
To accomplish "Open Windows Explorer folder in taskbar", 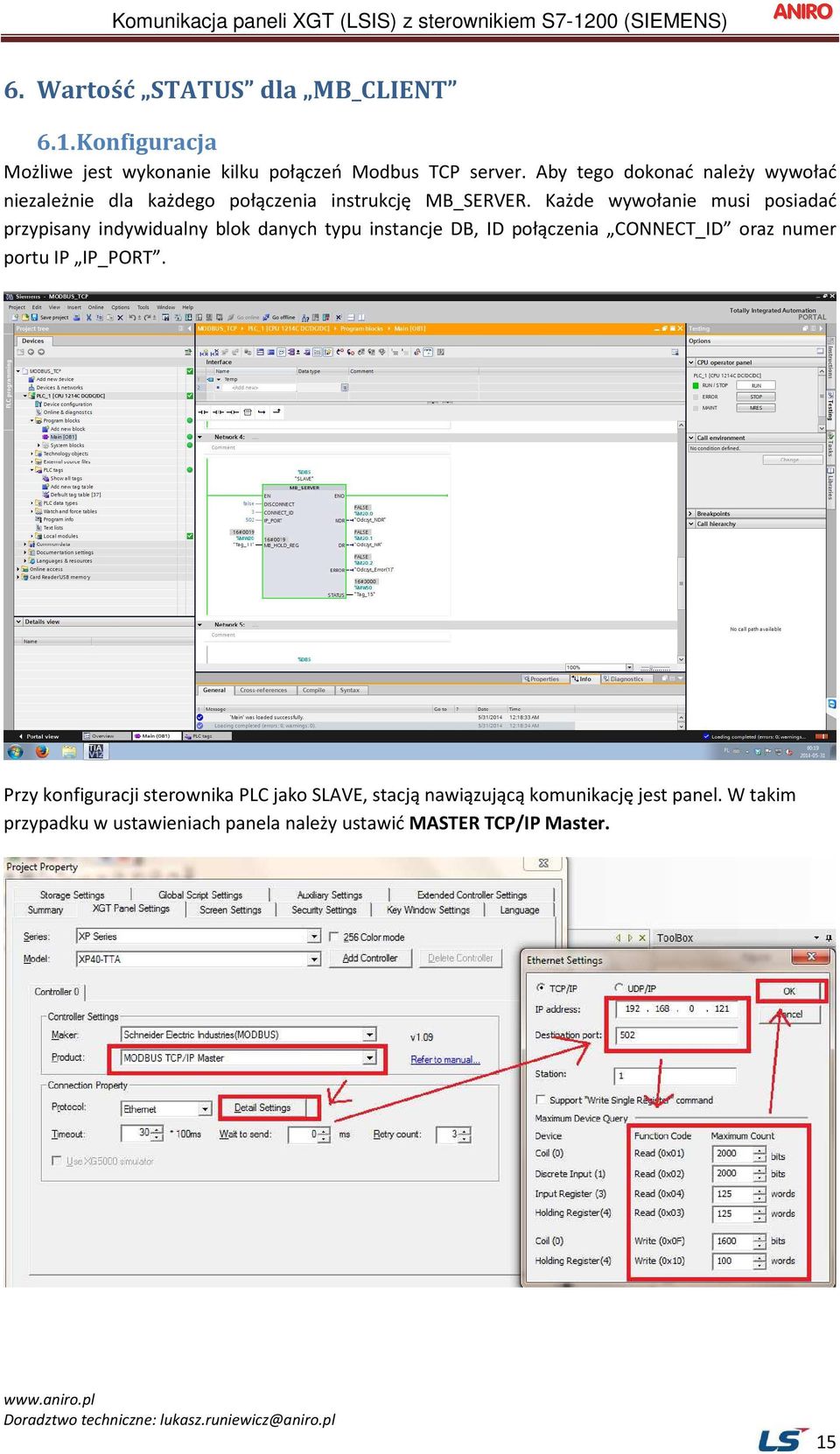I will click(x=68, y=751).
